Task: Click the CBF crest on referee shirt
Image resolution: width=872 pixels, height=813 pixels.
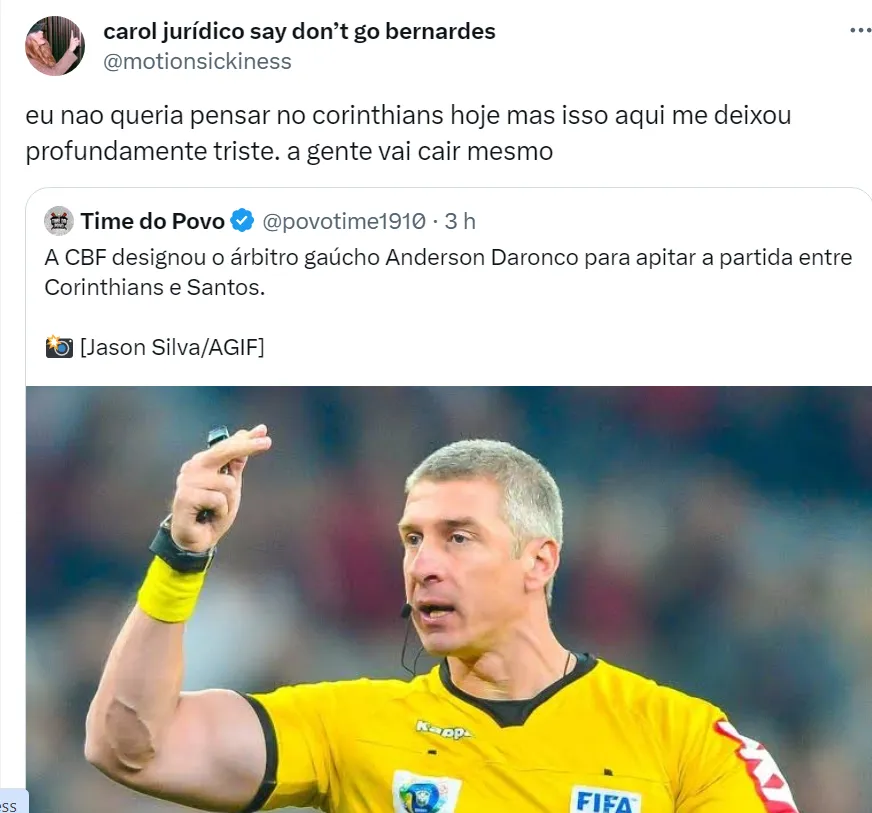Action: (425, 792)
